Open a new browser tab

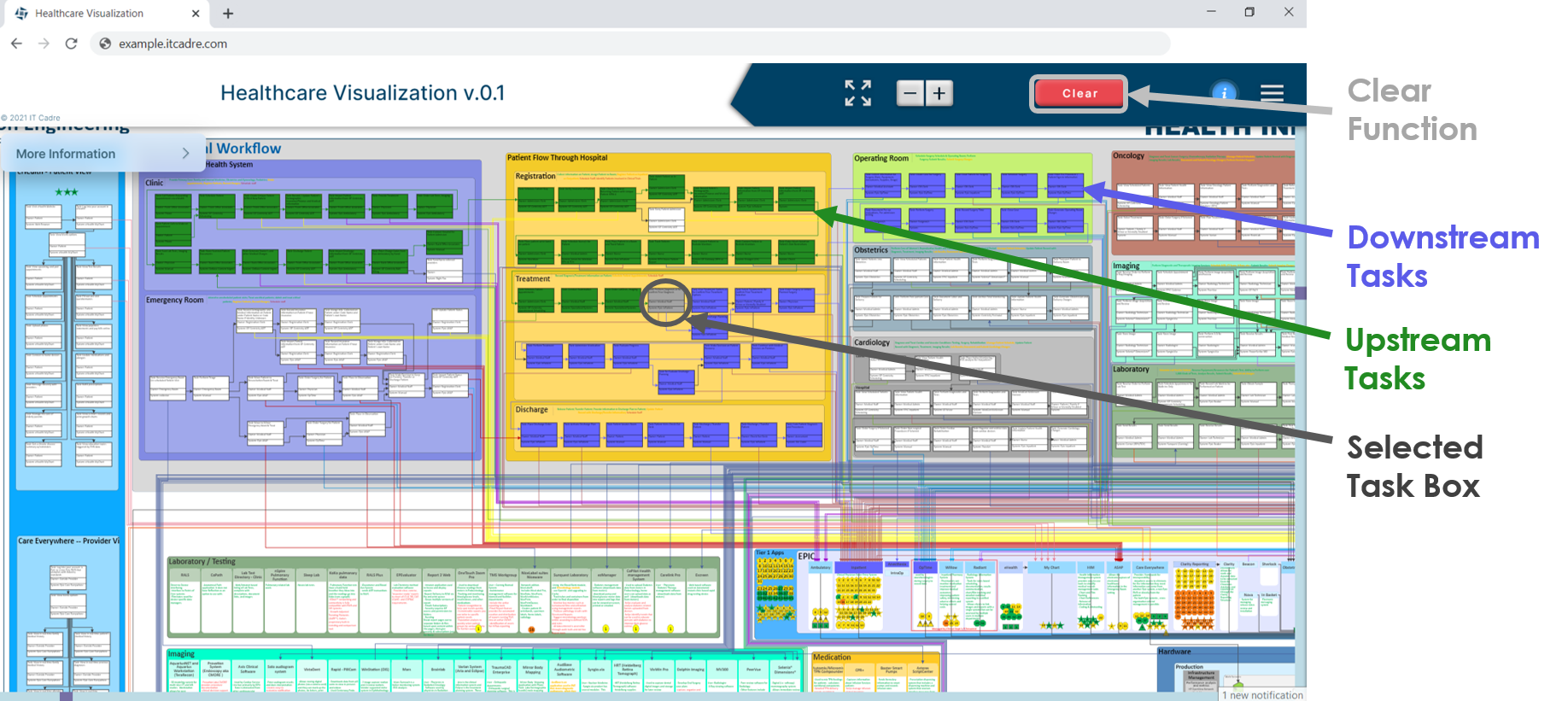(228, 13)
